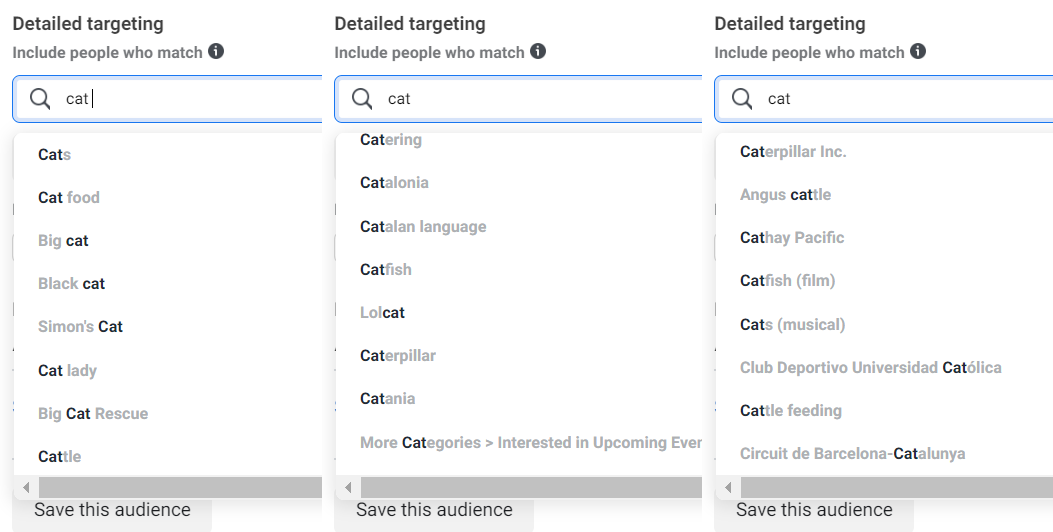The width and height of the screenshot is (1053, 532).
Task: Choose the "Cats (musical)" suggestion
Action: pyautogui.click(x=792, y=324)
